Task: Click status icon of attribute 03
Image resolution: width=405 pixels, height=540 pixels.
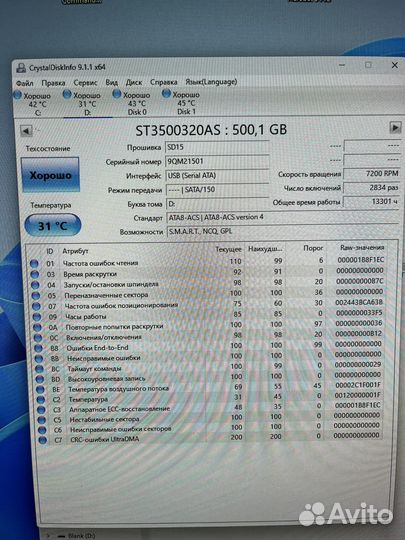Action: (35, 274)
